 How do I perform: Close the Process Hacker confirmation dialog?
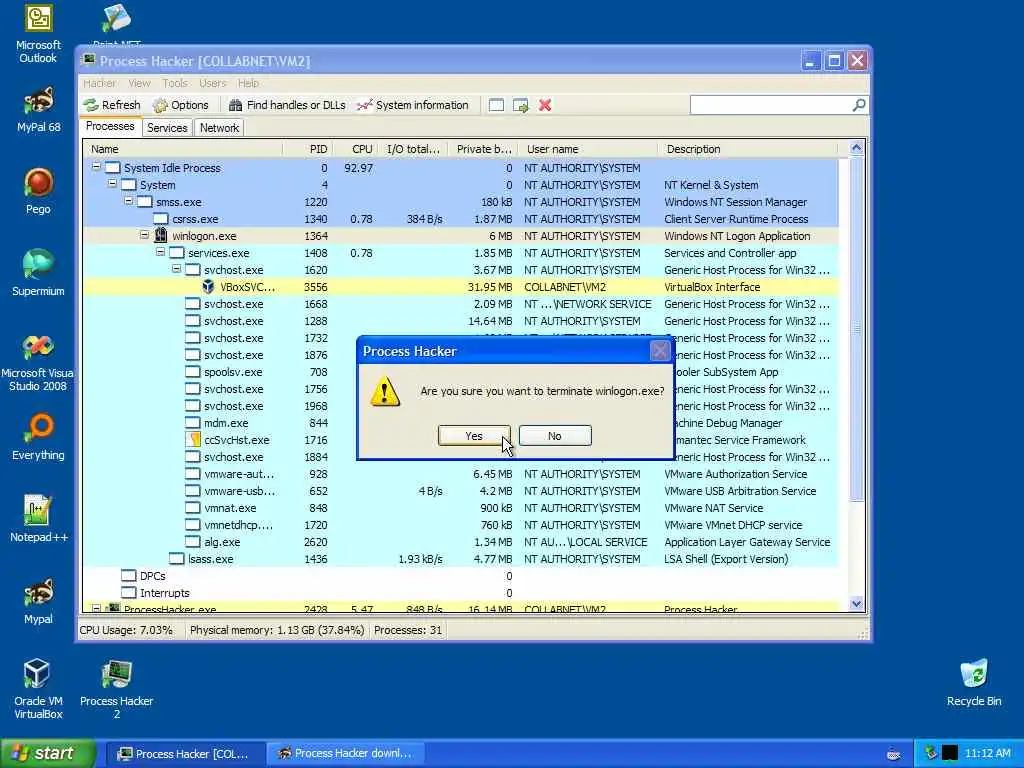point(660,351)
